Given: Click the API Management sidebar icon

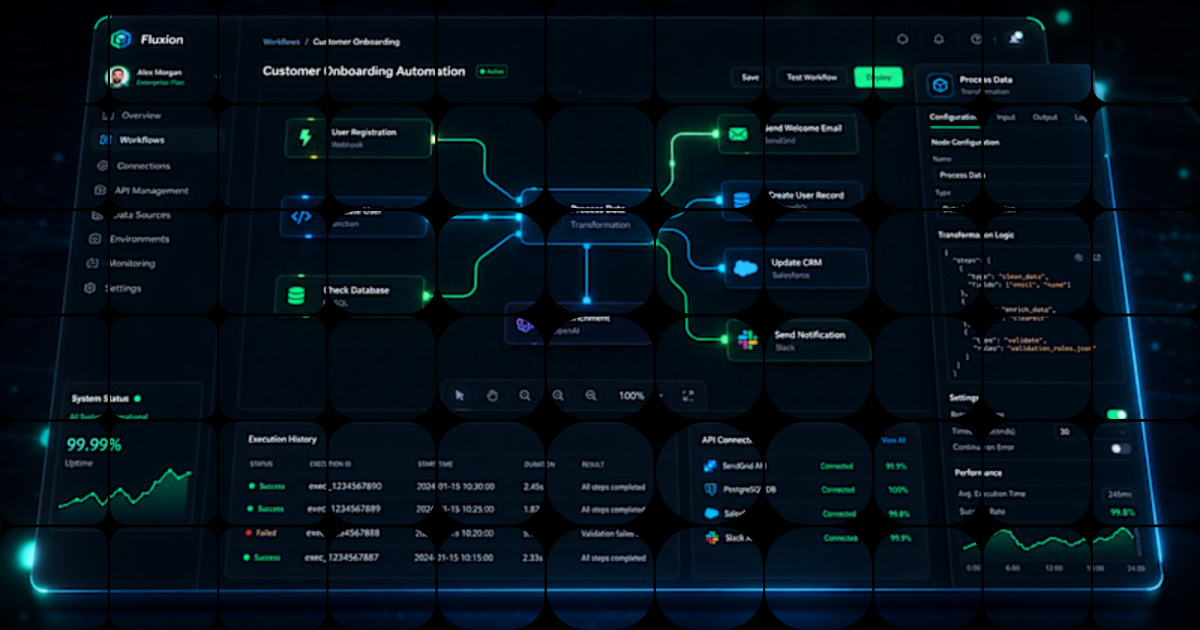Looking at the screenshot, I should [99, 190].
